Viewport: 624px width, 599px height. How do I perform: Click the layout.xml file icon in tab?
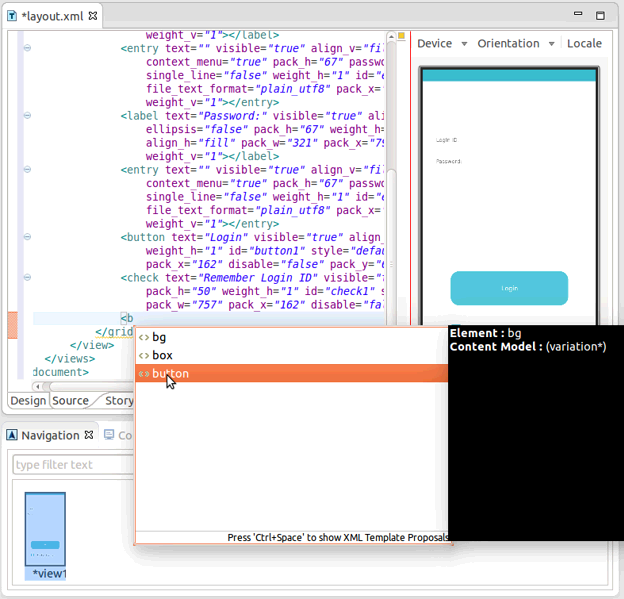(x=11, y=17)
